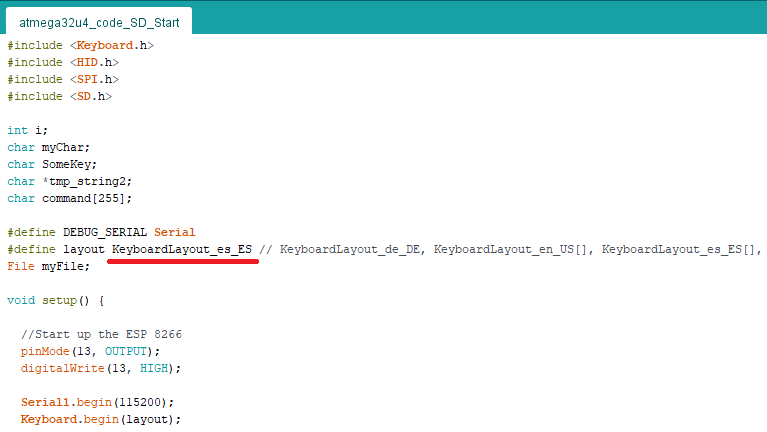Click the '#include <SD.h>' line
This screenshot has width=767, height=432.
60,96
